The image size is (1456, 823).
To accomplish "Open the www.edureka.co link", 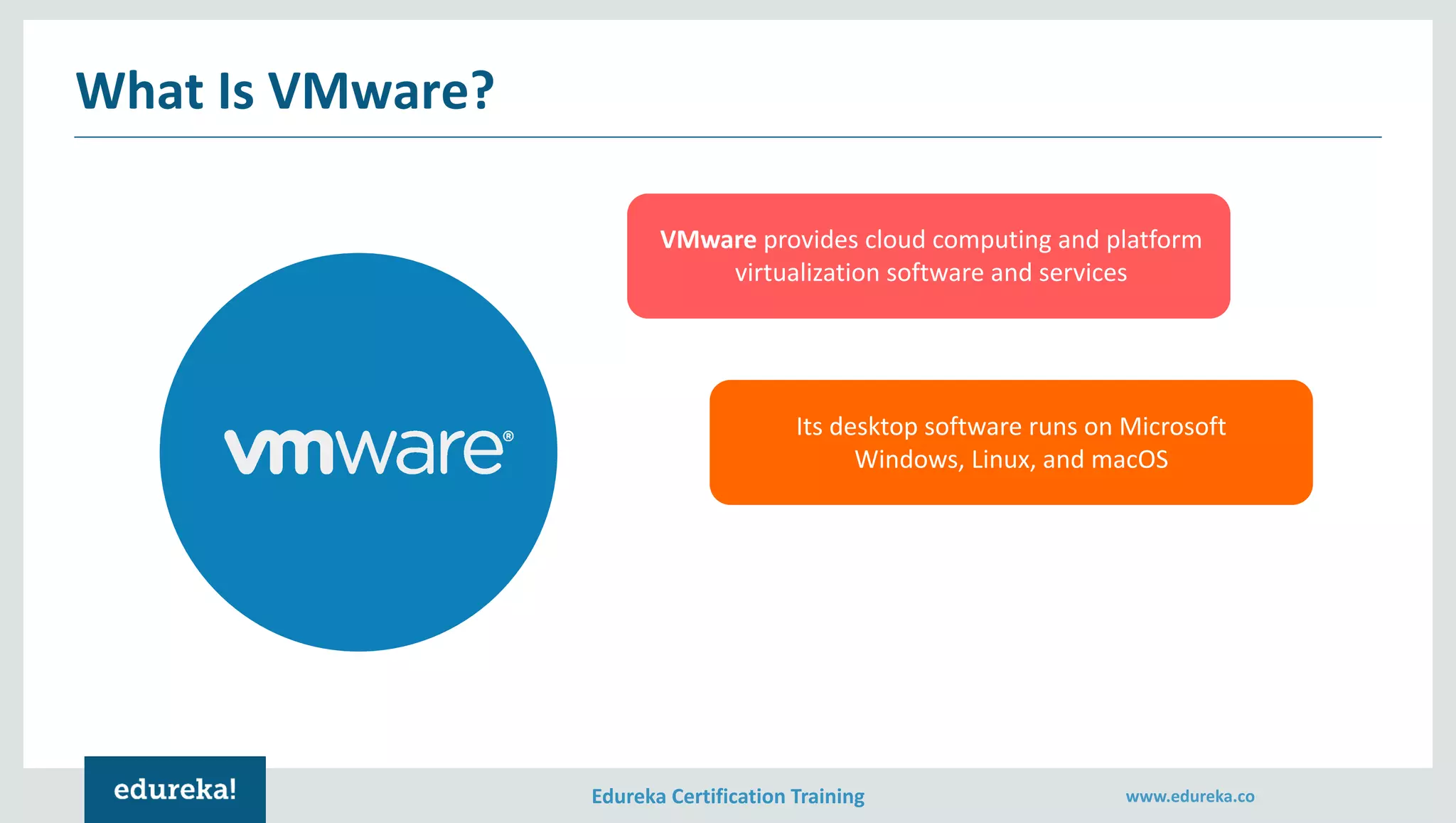I will (1189, 796).
